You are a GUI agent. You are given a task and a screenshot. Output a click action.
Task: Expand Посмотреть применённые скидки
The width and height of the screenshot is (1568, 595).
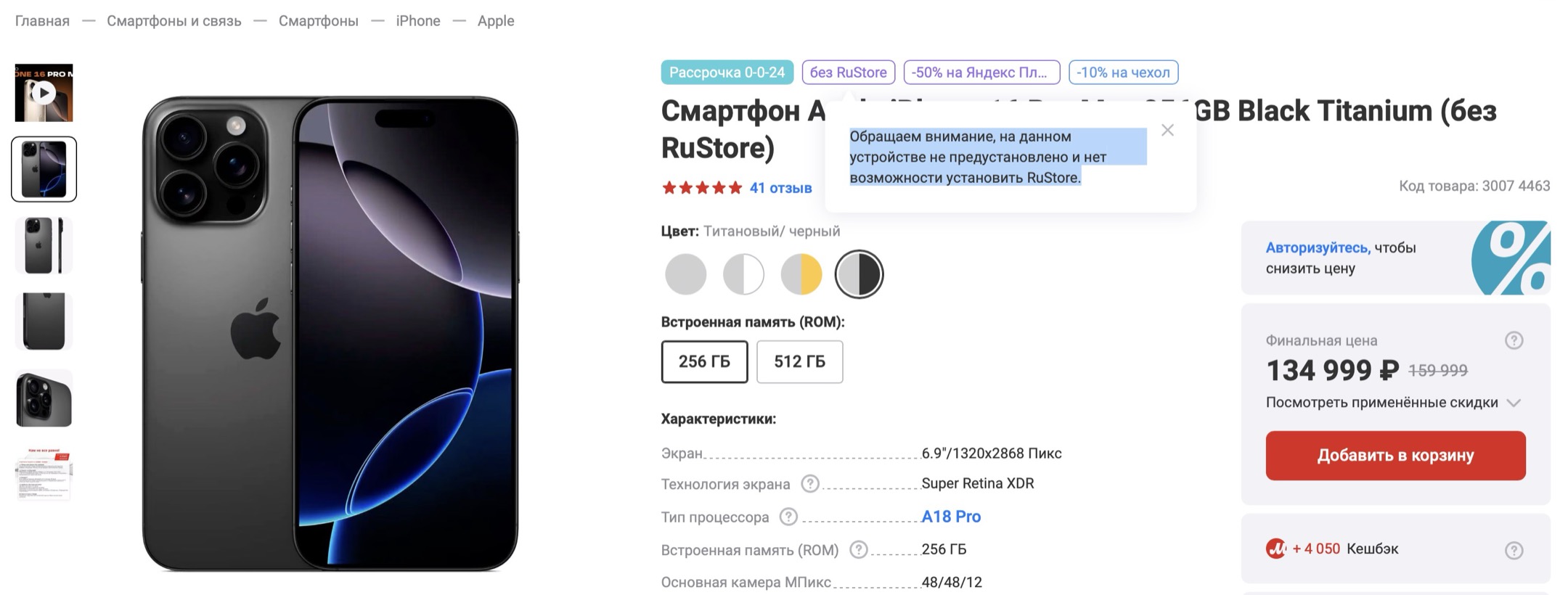1392,403
